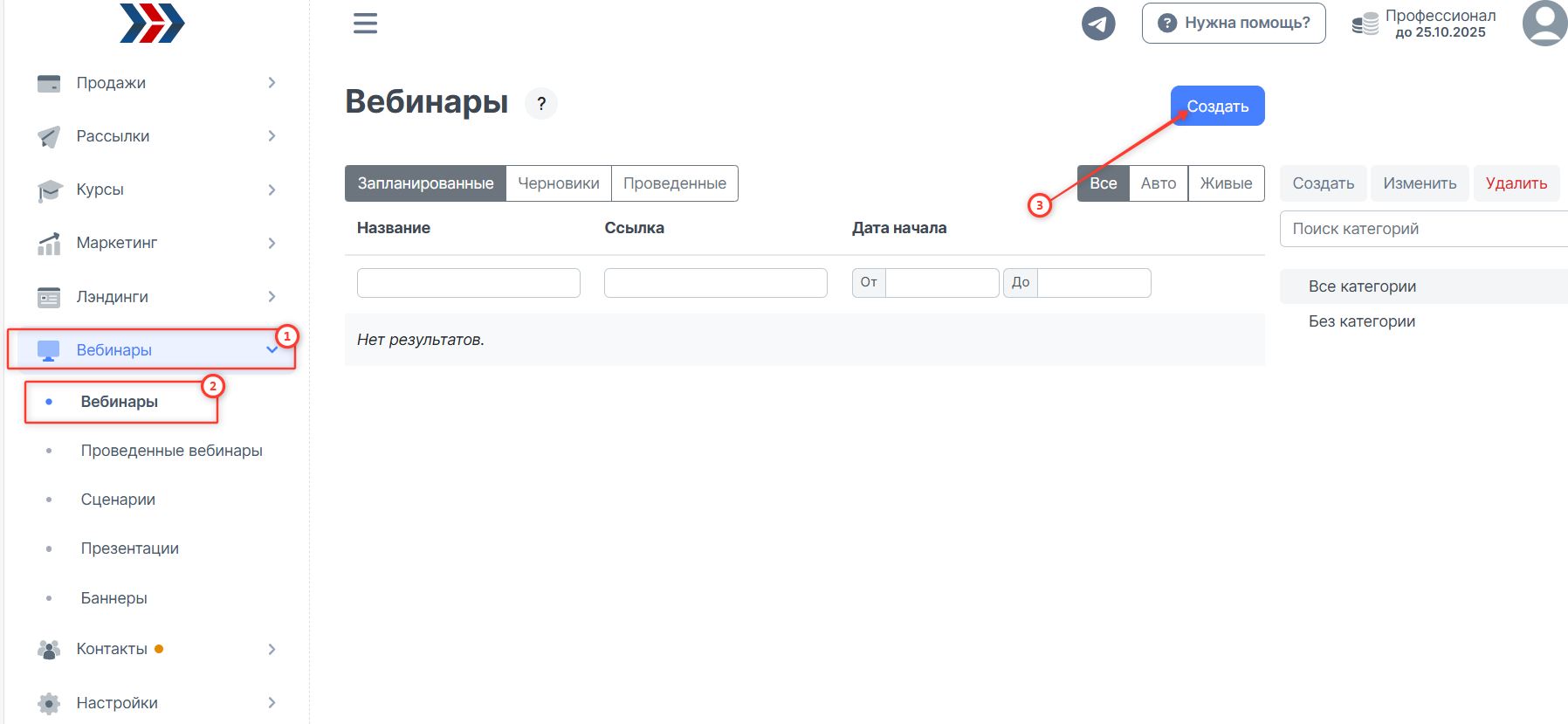Select the Все webinar type filter
The height and width of the screenshot is (724, 1568).
(x=1103, y=183)
